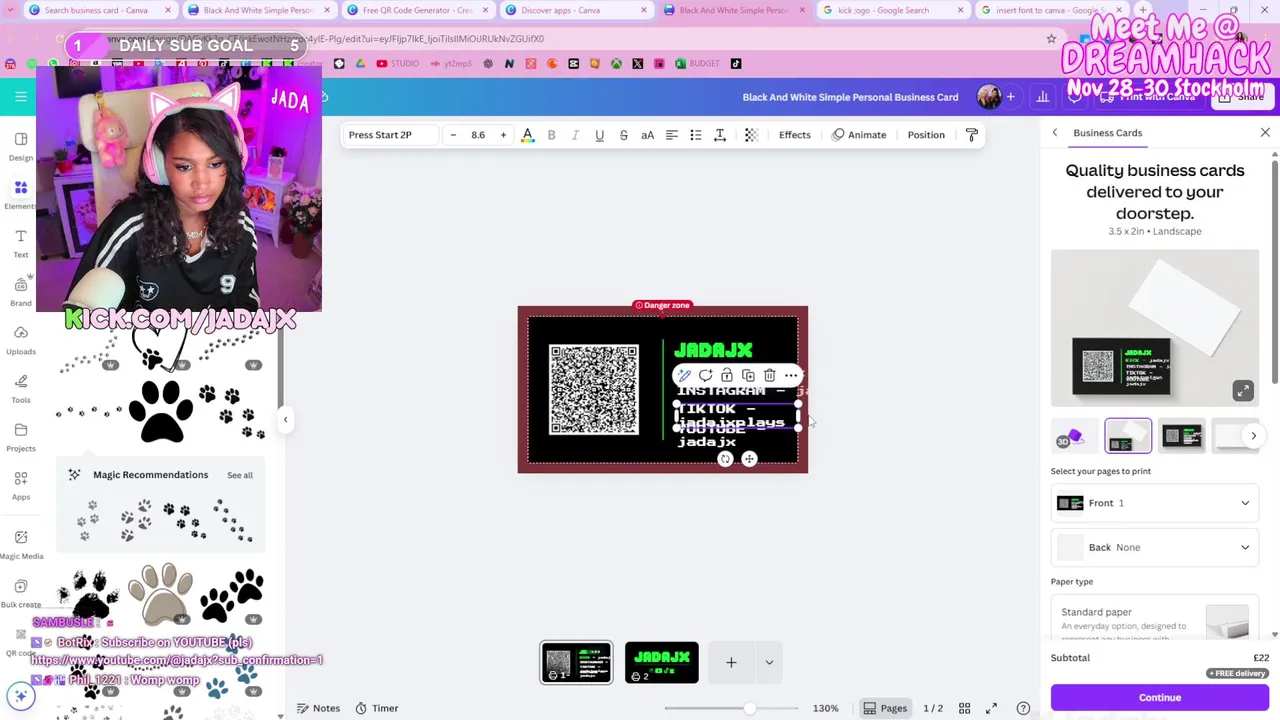Add a new page with plus button

click(x=731, y=662)
